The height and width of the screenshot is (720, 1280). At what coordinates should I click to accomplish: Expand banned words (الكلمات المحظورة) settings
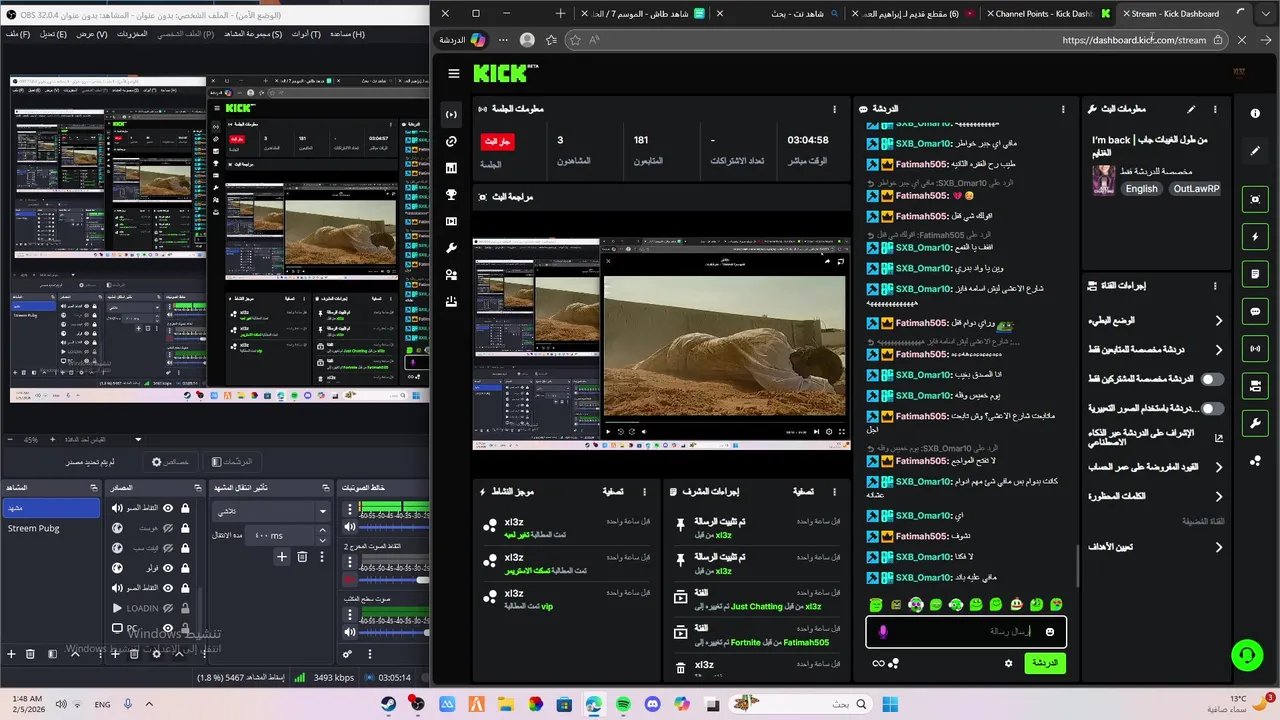pos(1158,496)
